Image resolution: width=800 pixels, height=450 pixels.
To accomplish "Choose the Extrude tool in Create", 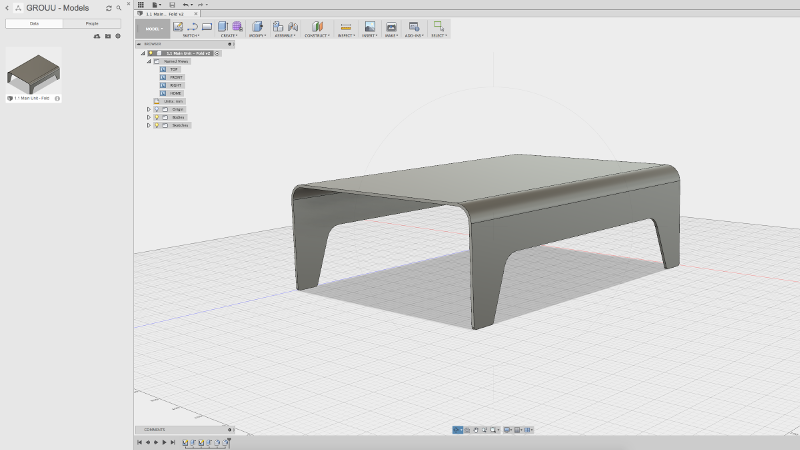I will coord(223,27).
